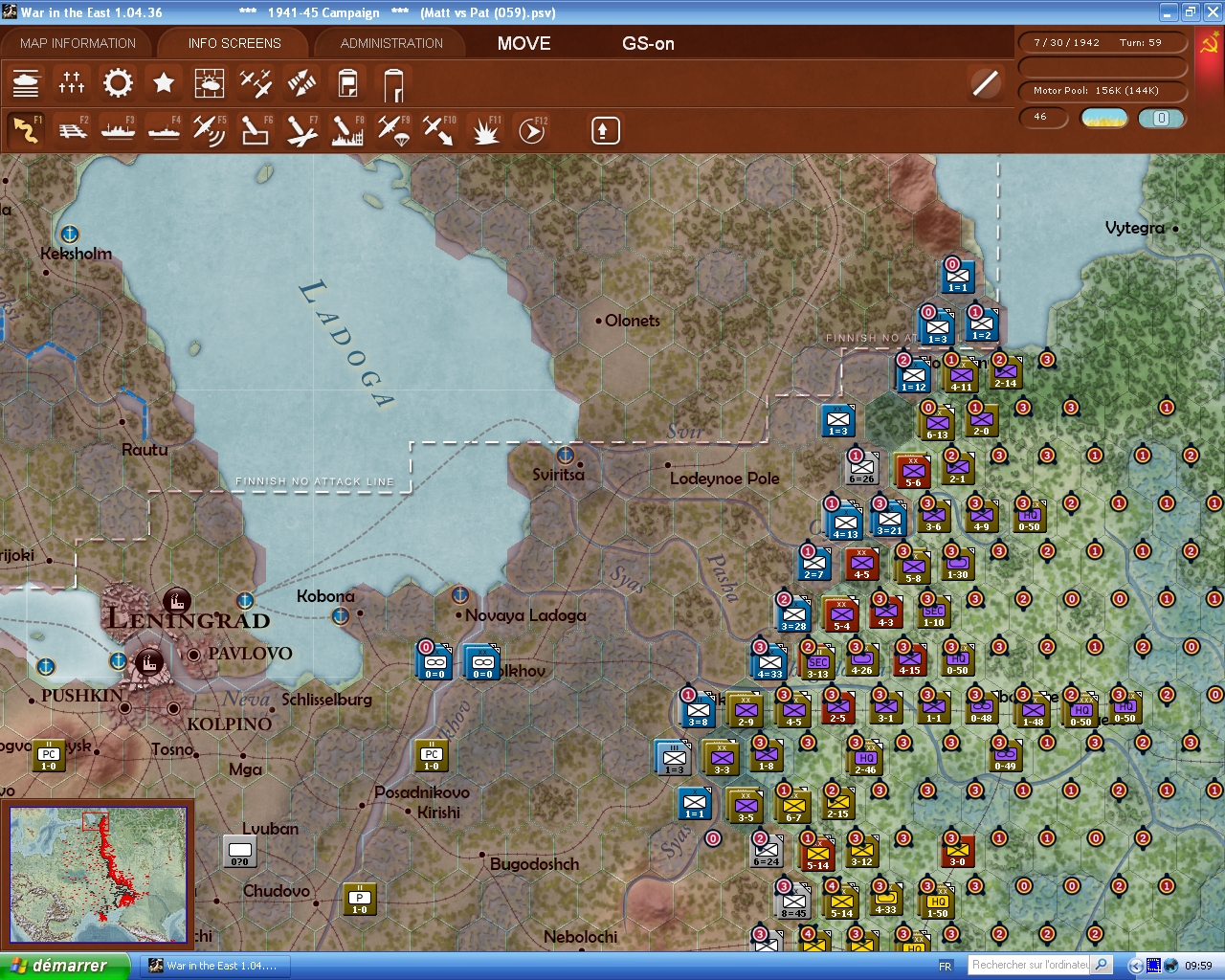Image resolution: width=1225 pixels, height=980 pixels.
Task: Click the 46 counter field
Action: [x=1043, y=117]
